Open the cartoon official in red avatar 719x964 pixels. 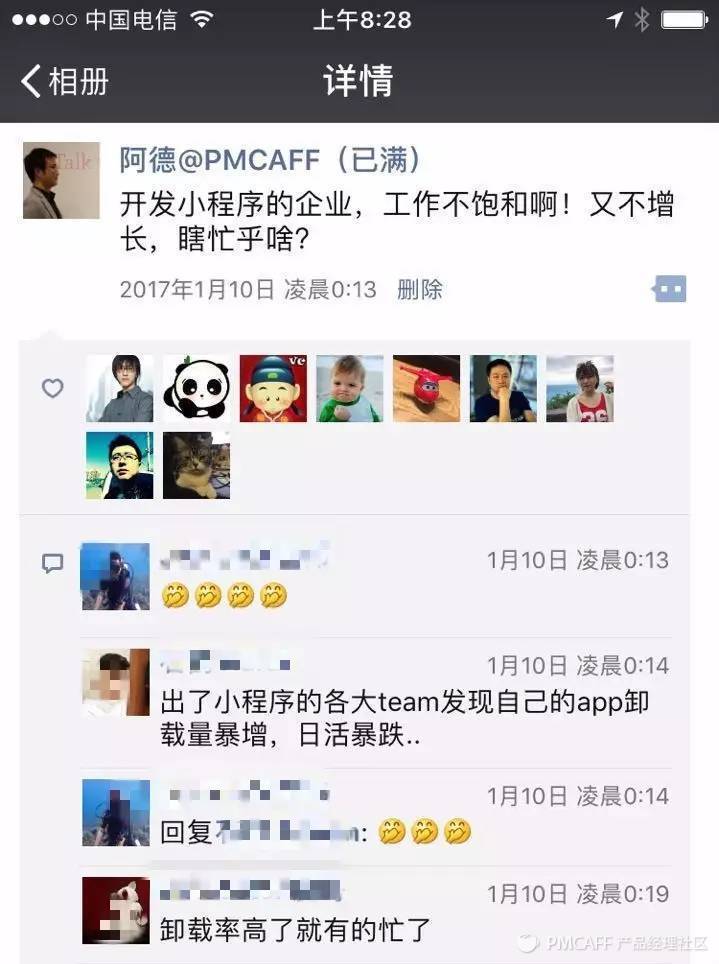coord(273,388)
